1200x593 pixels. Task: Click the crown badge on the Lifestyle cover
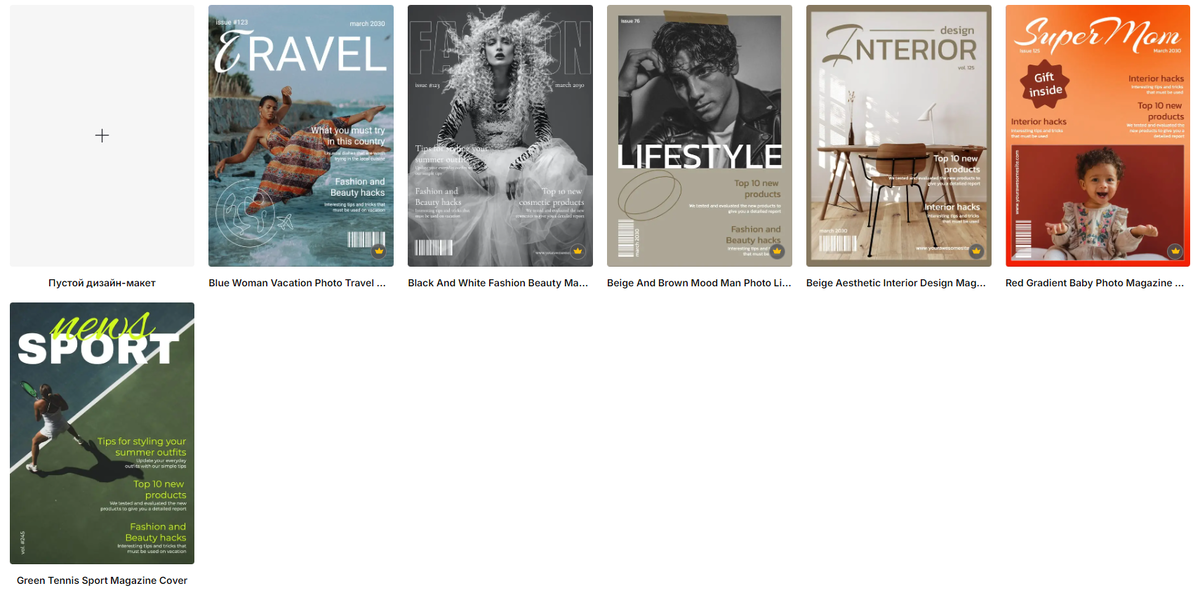(777, 252)
